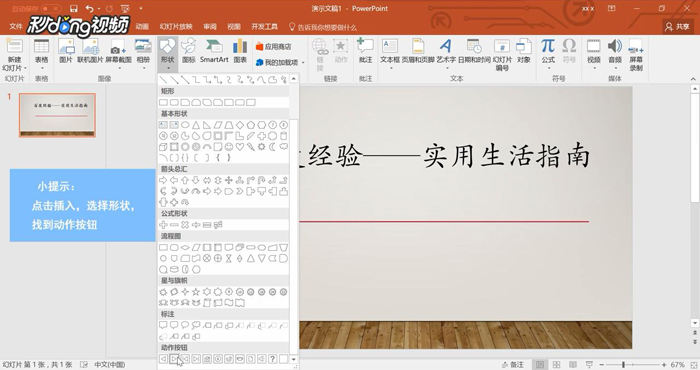Select the home action button shape
This screenshot has width=700, height=370.
pyautogui.click(x=207, y=359)
